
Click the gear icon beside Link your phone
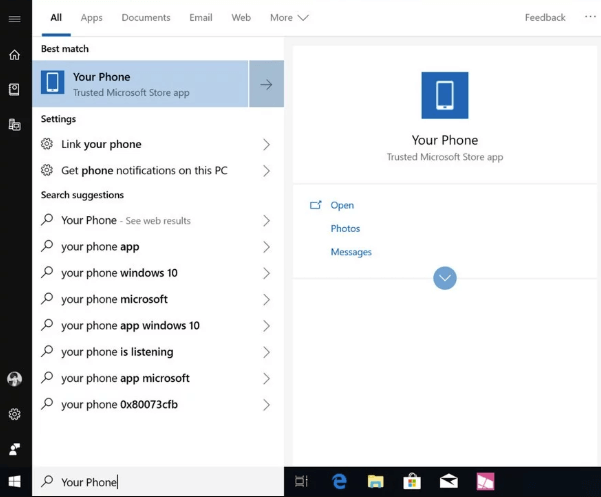(x=47, y=144)
